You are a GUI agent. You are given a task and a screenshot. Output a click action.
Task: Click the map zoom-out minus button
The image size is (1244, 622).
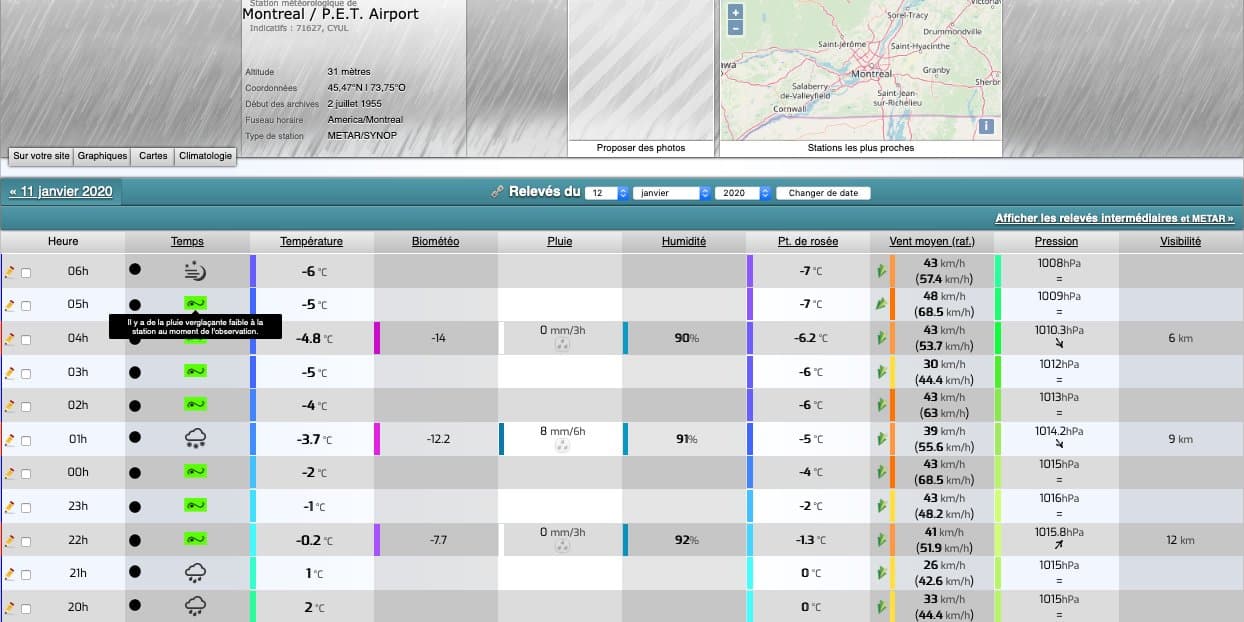point(736,29)
